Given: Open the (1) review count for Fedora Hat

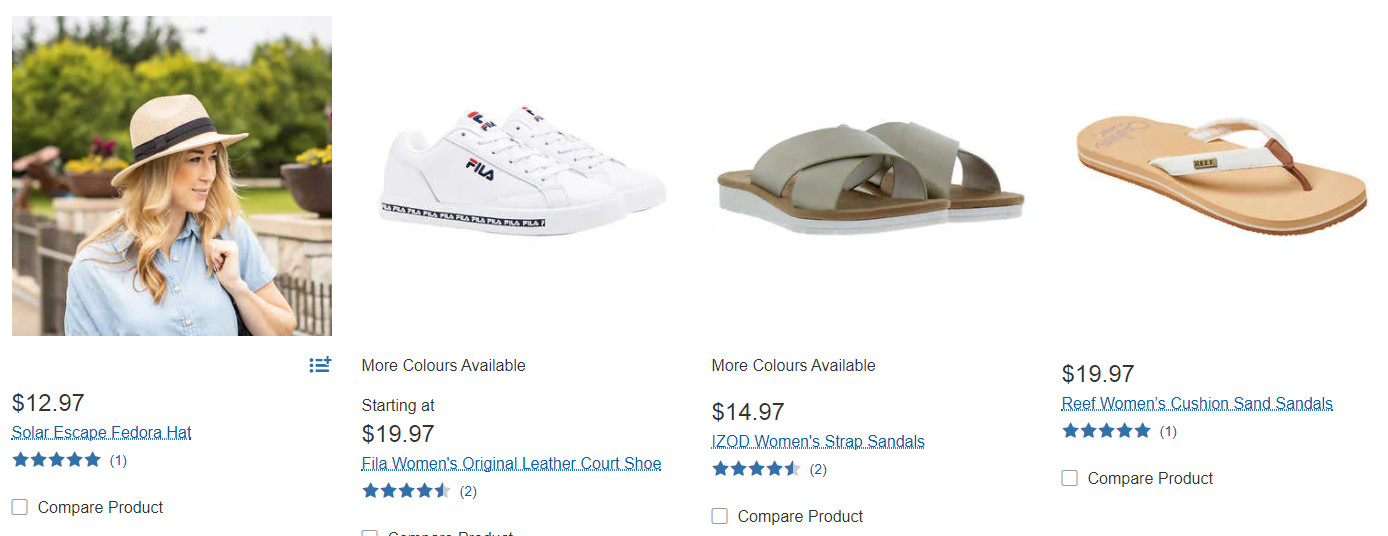Looking at the screenshot, I should (x=118, y=460).
